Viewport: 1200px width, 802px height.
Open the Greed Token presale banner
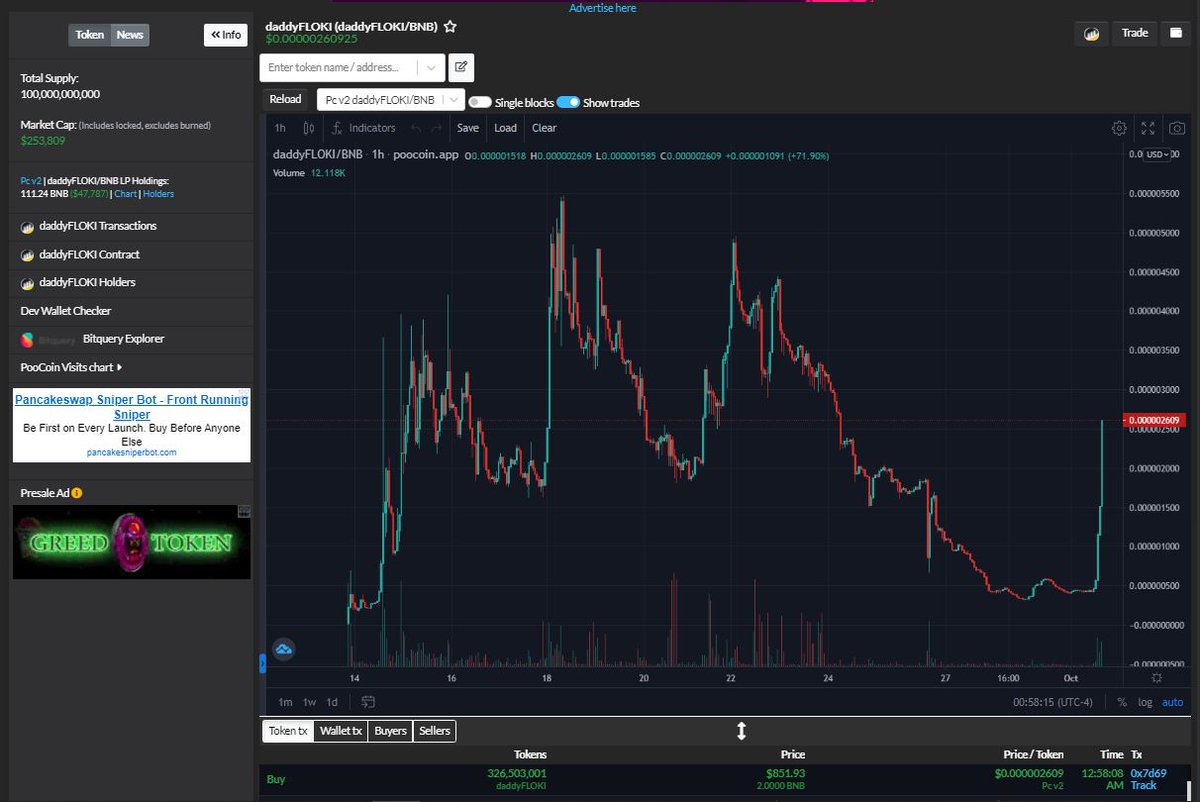131,542
